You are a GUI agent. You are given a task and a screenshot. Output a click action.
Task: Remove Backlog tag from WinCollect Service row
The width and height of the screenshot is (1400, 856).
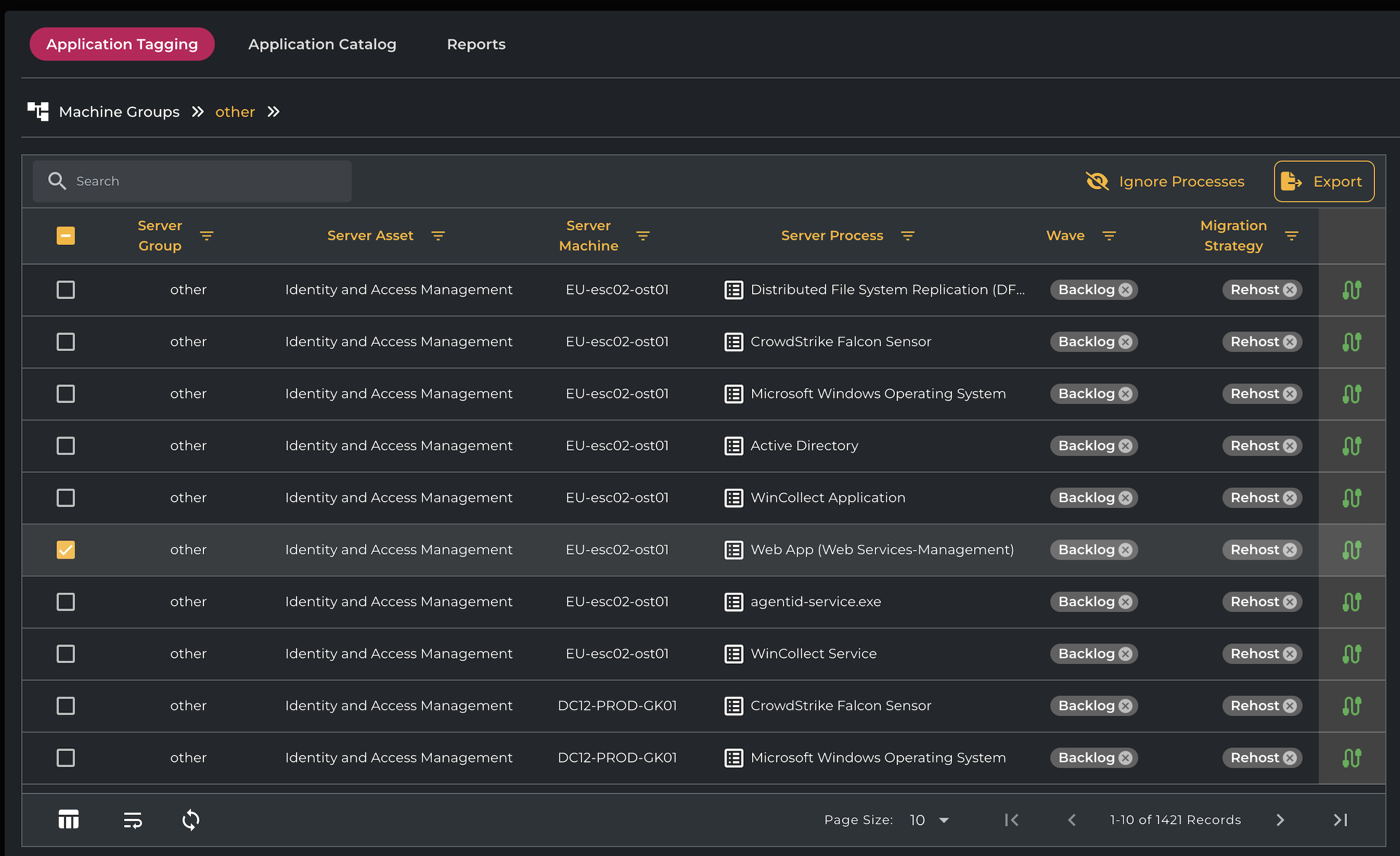coord(1125,654)
